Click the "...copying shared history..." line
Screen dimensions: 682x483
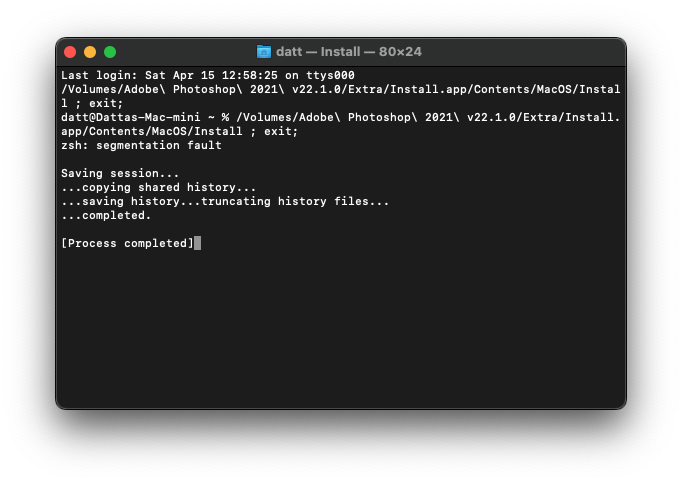pos(158,187)
